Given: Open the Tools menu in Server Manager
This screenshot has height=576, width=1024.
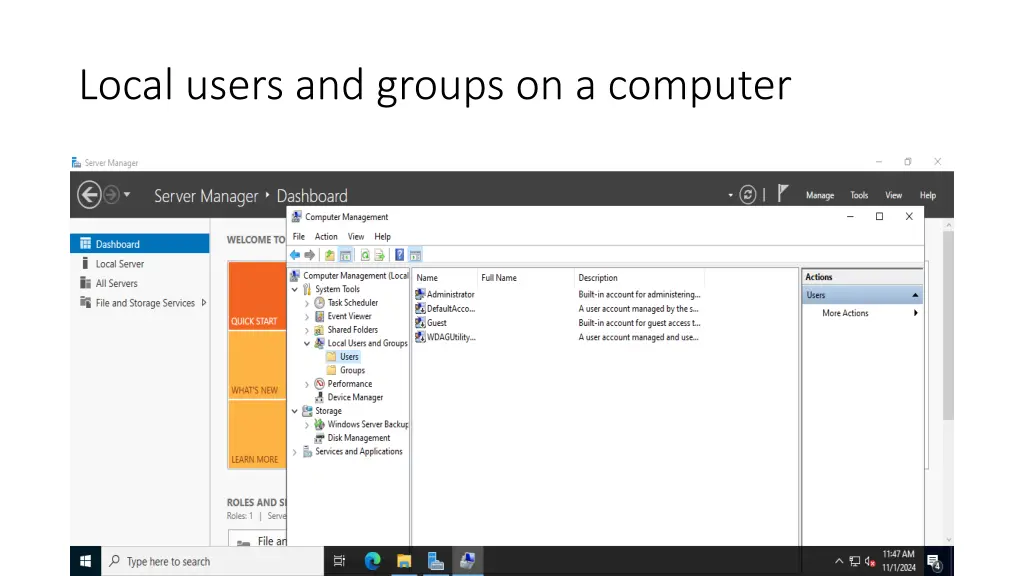Looking at the screenshot, I should [x=859, y=195].
